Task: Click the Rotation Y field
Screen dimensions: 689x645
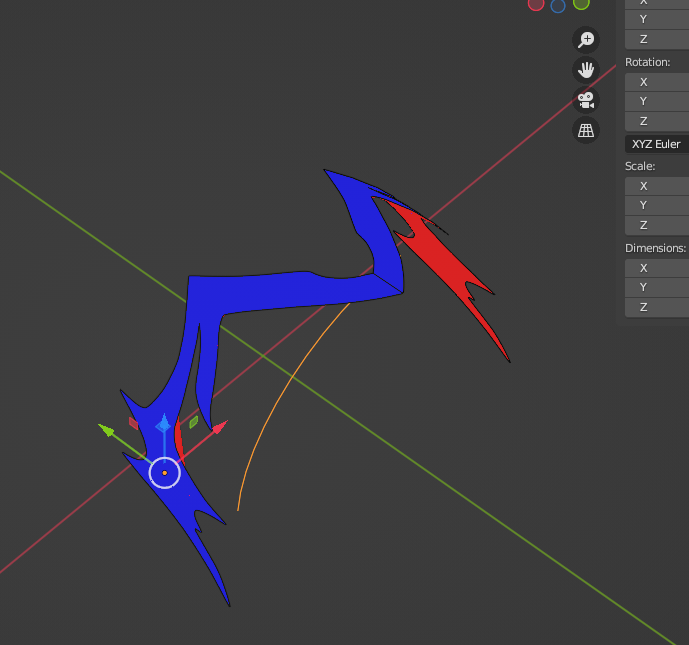Action: pos(657,101)
